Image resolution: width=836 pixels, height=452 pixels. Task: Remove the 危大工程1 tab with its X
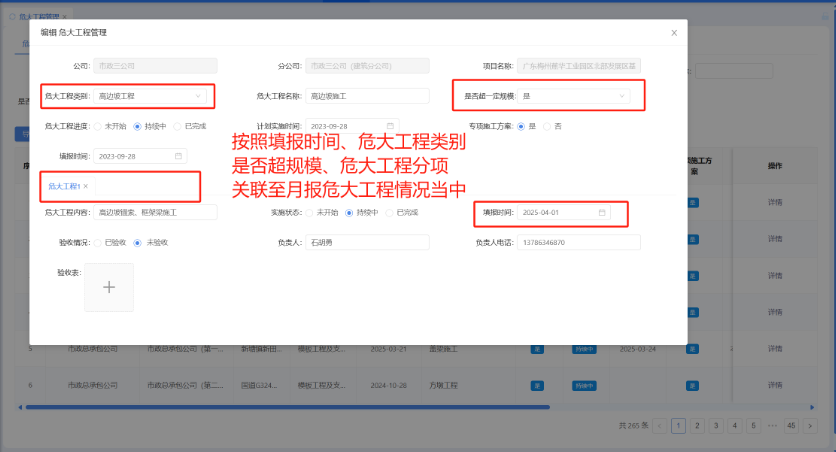[x=86, y=187]
